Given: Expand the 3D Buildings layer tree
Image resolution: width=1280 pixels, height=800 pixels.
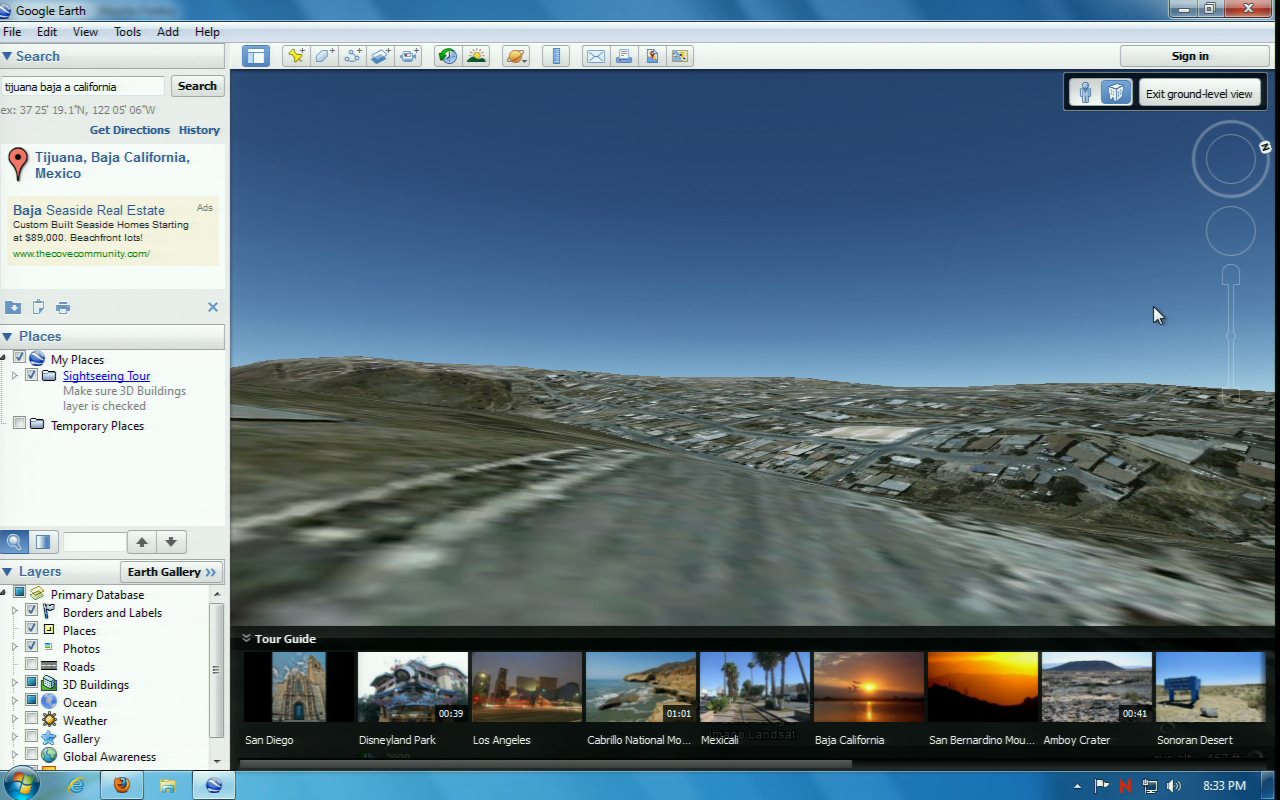Looking at the screenshot, I should [x=15, y=684].
